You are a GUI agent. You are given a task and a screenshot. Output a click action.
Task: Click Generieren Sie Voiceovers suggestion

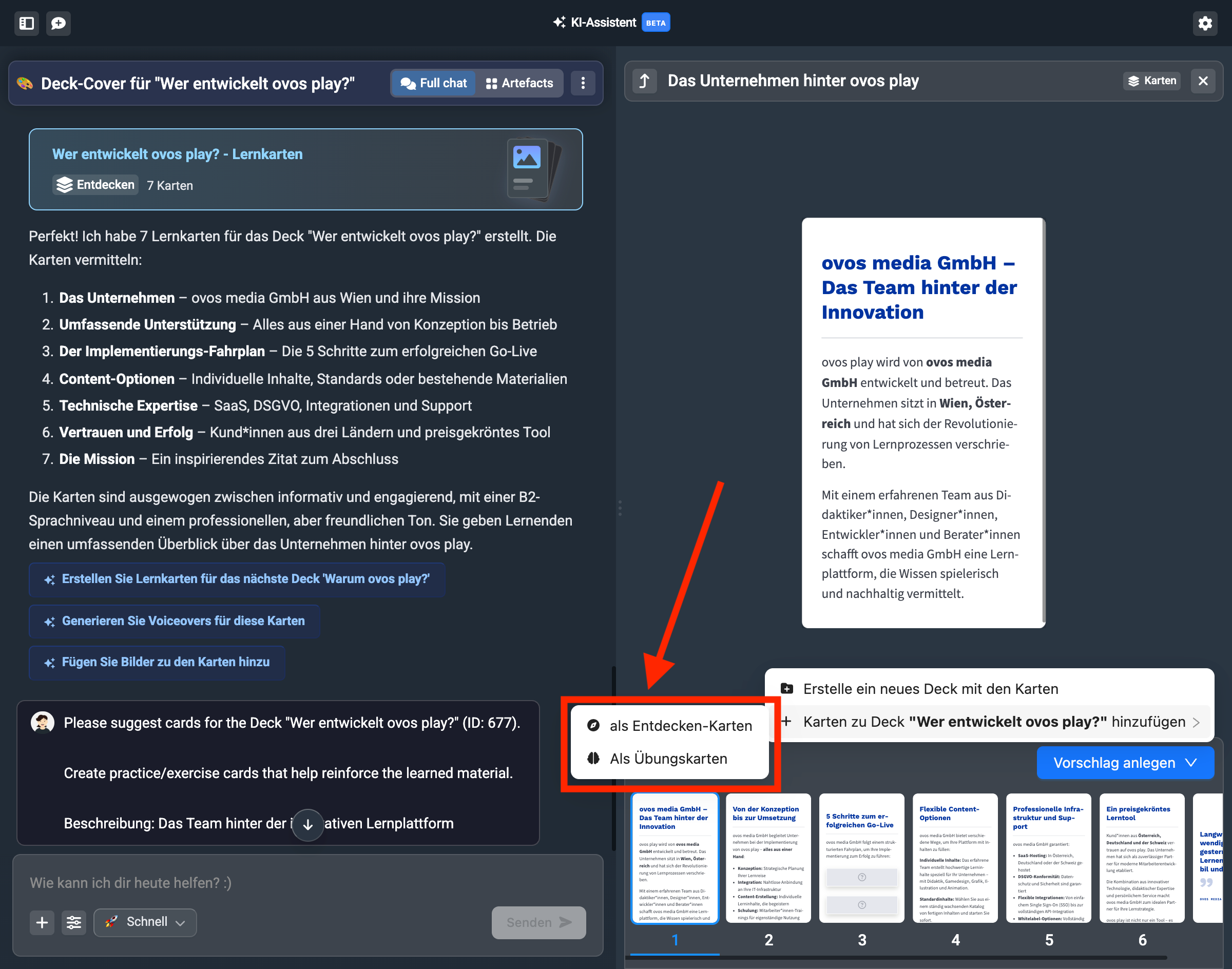coord(175,621)
